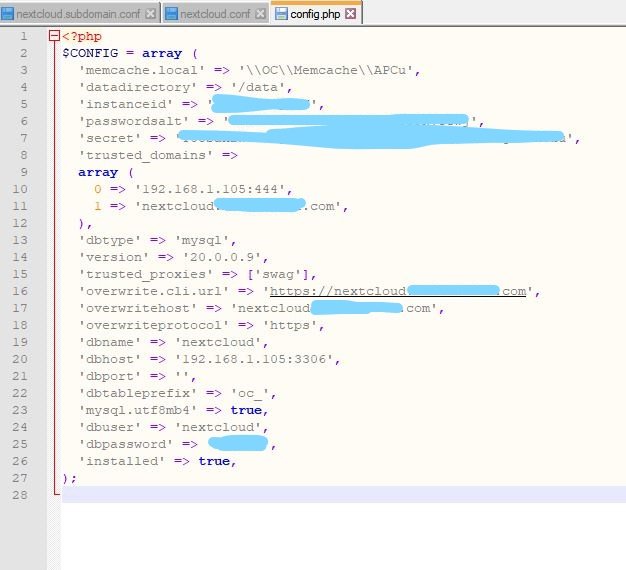Viewport: 626px width, 570px height.
Task: Click '\\OC\\Memcache\\APCu' value
Action: pyautogui.click(x=326, y=70)
